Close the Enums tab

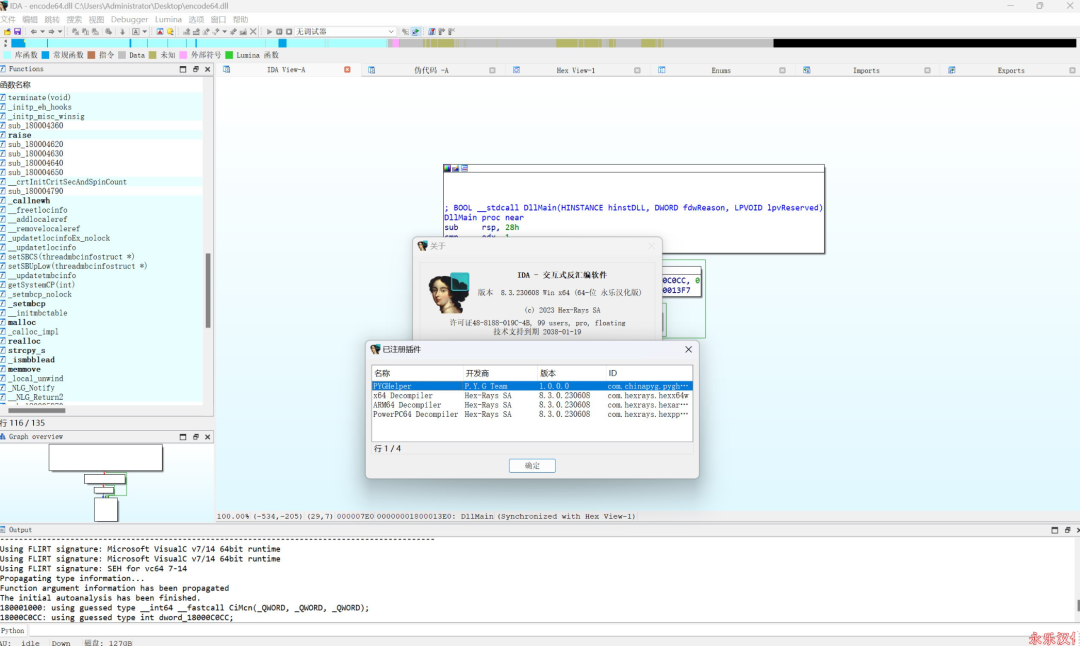click(x=782, y=70)
